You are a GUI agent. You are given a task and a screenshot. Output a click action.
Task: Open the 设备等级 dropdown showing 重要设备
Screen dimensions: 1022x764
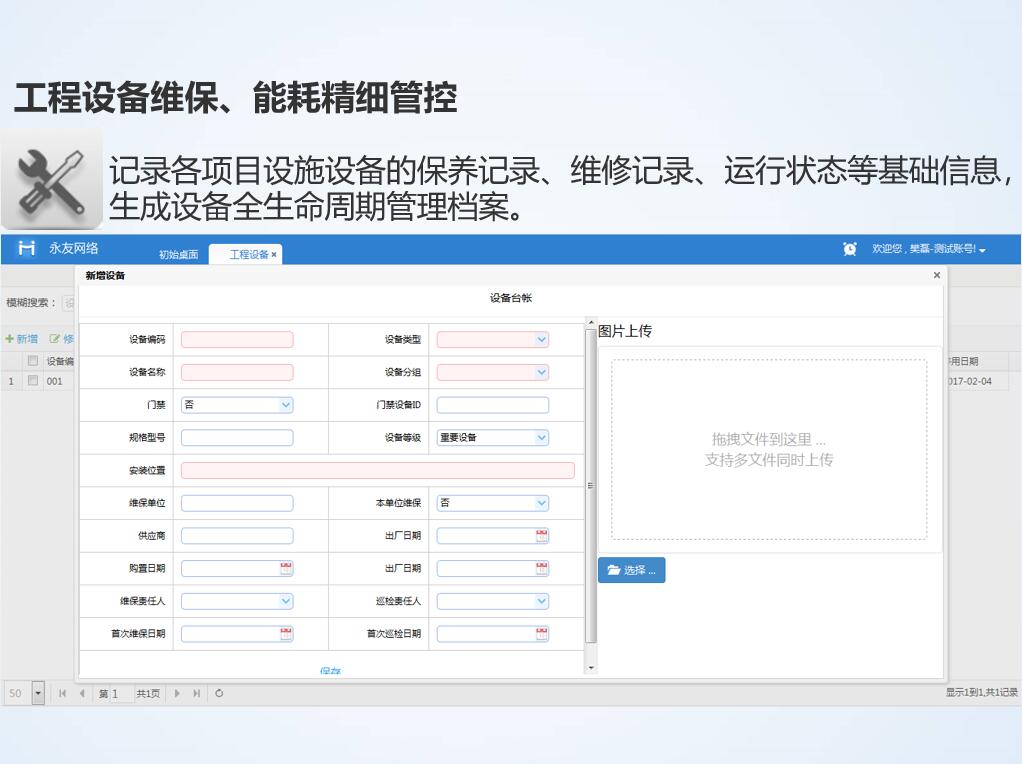point(542,438)
